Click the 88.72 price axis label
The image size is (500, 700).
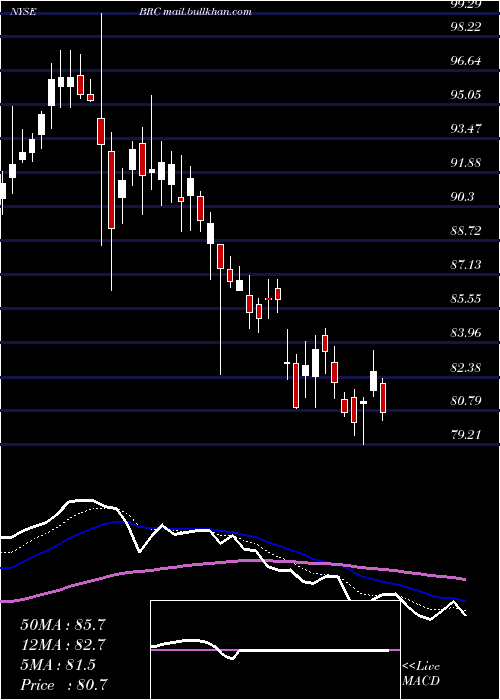pos(467,231)
